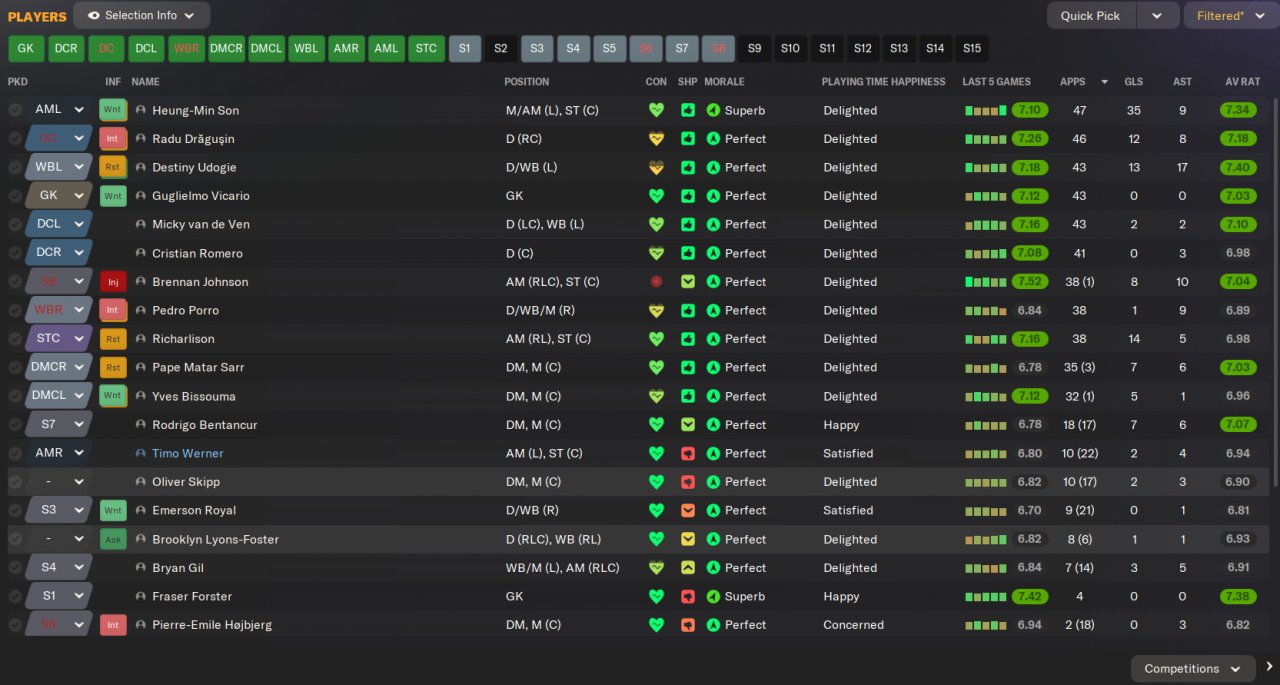Select the STC position slot
The height and width of the screenshot is (685, 1280).
pos(426,48)
